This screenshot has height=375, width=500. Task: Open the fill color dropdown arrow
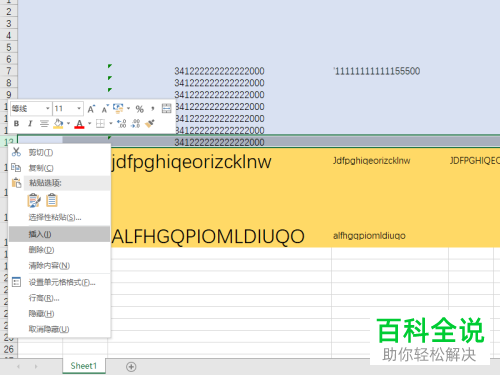click(68, 124)
